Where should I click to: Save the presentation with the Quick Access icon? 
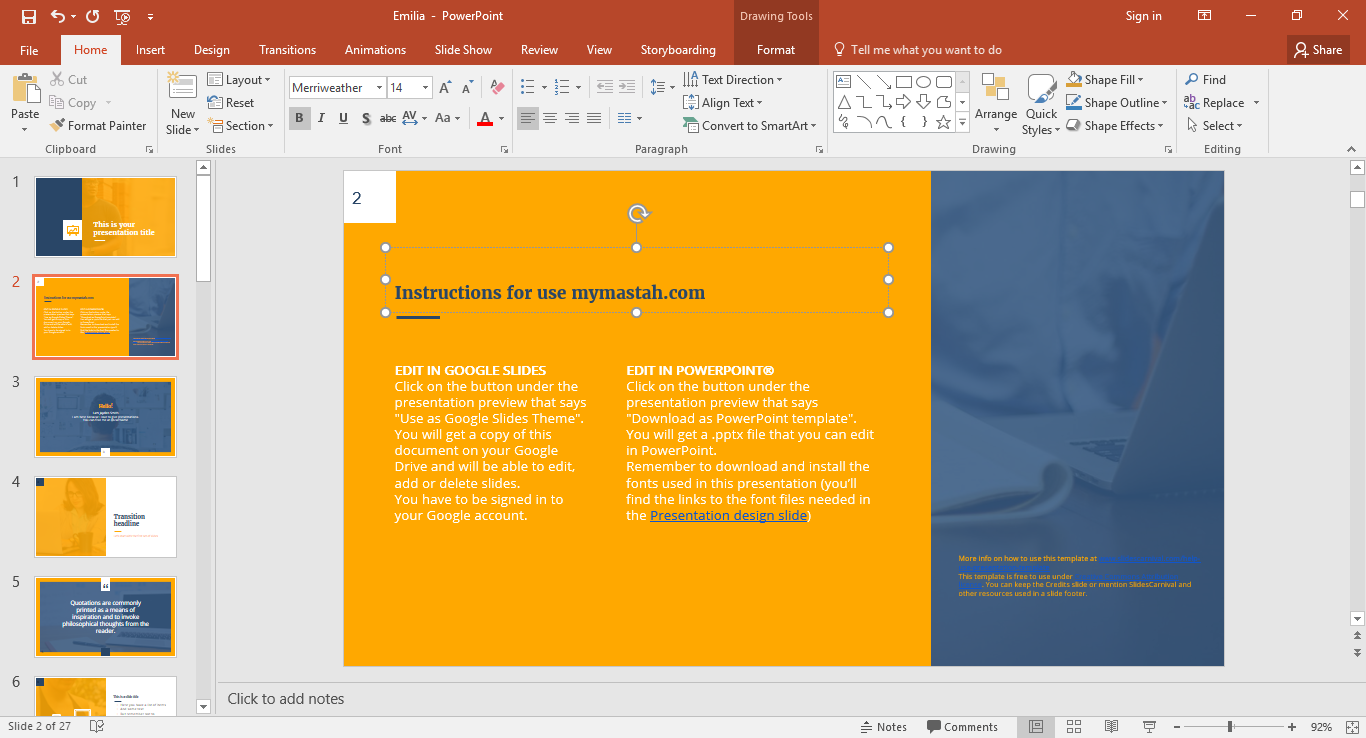coord(28,16)
